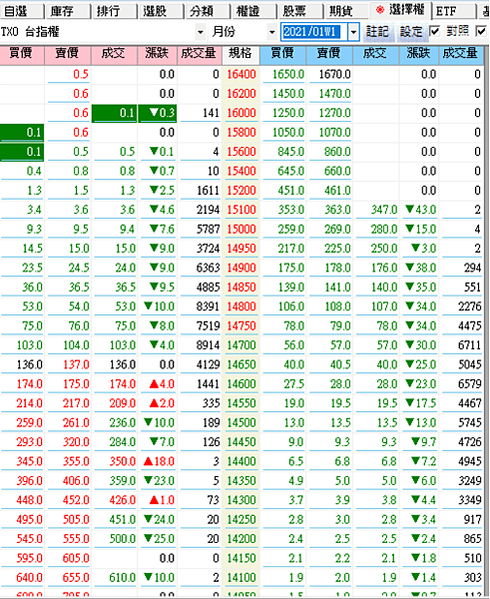Click highlighted call bid 0.1 at 15800
This screenshot has height=599, width=490.
22,133
